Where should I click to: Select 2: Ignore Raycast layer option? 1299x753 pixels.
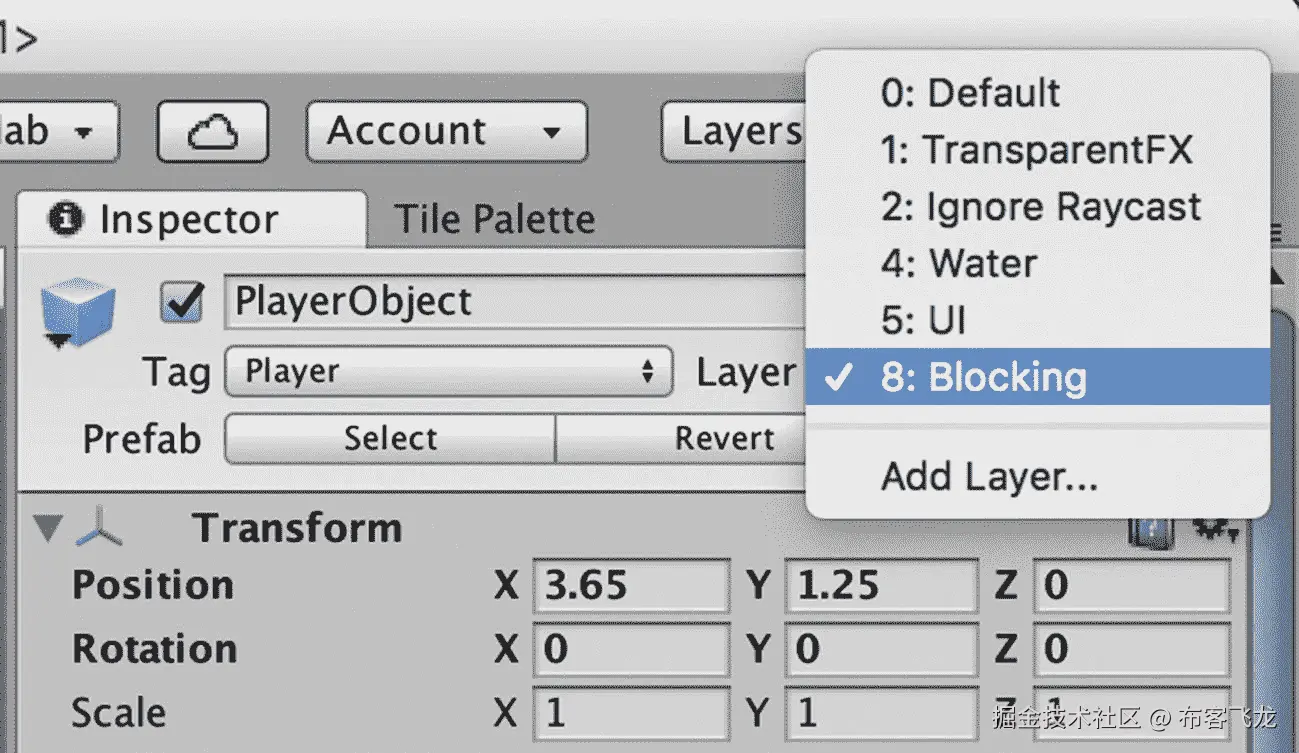pyautogui.click(x=1040, y=207)
